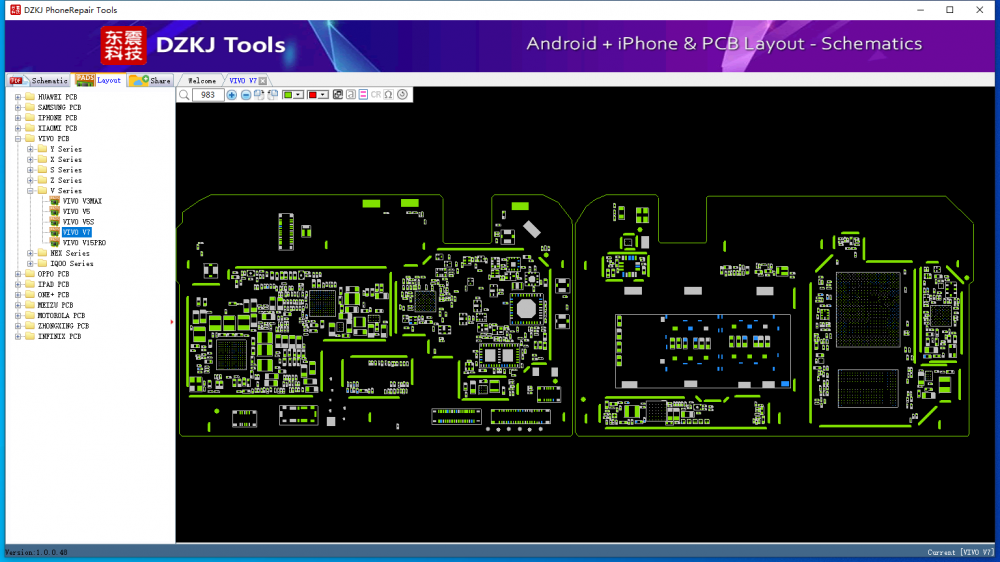Click the pink layer stack icon

[363, 95]
